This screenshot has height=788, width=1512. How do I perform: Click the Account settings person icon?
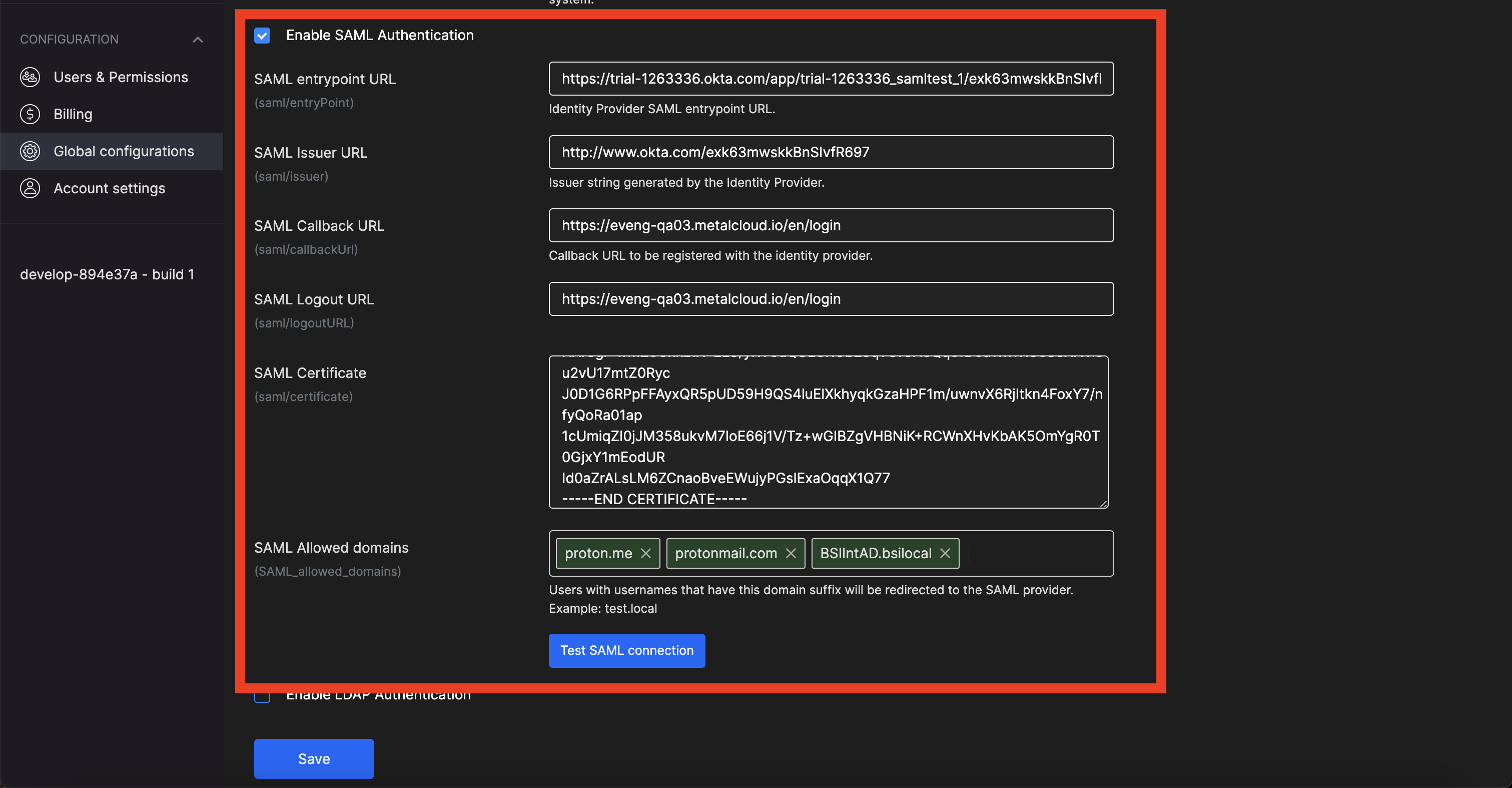pyautogui.click(x=30, y=188)
